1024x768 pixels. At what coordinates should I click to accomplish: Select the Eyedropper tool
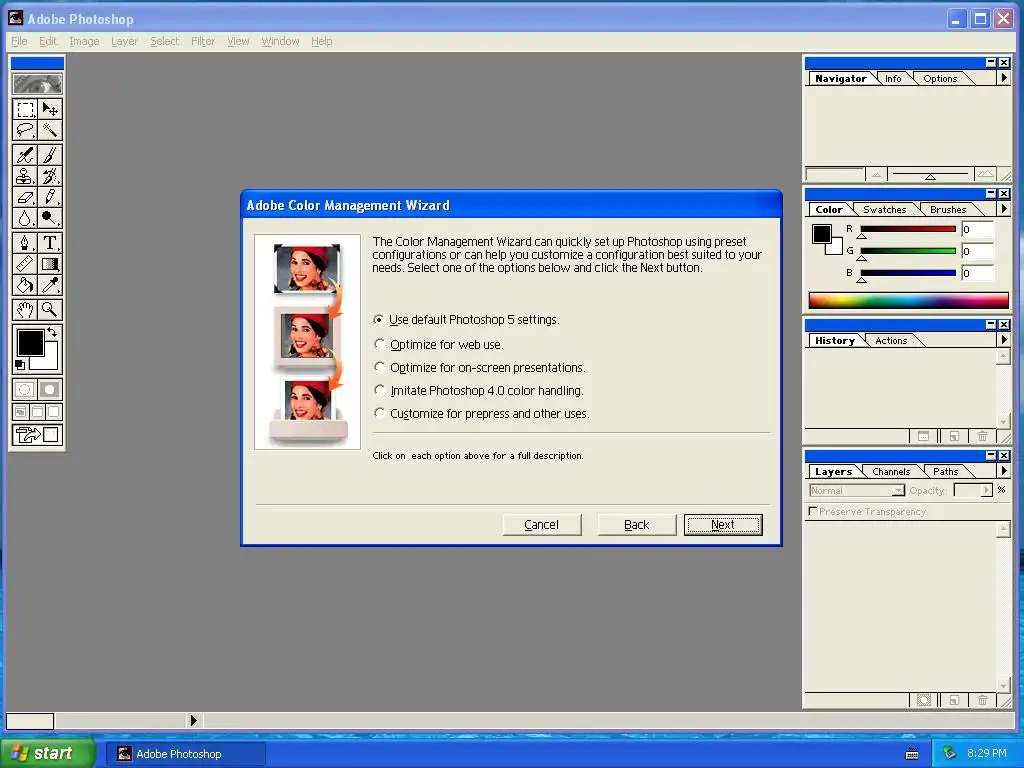pyautogui.click(x=50, y=285)
